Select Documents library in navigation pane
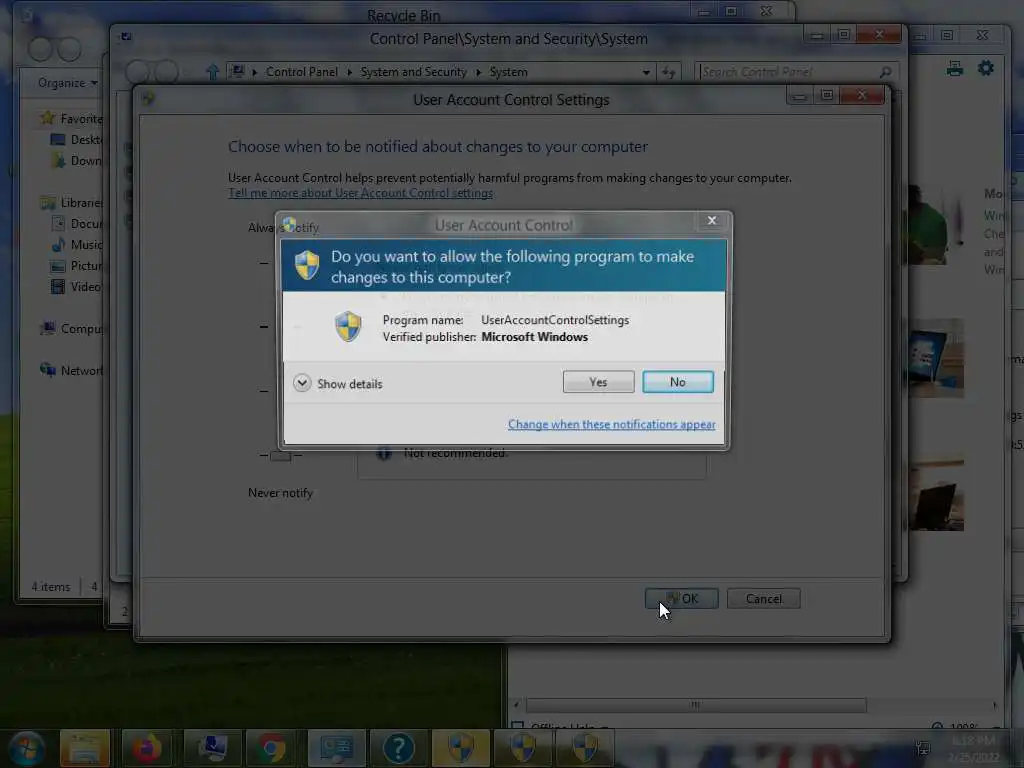 [x=77, y=223]
